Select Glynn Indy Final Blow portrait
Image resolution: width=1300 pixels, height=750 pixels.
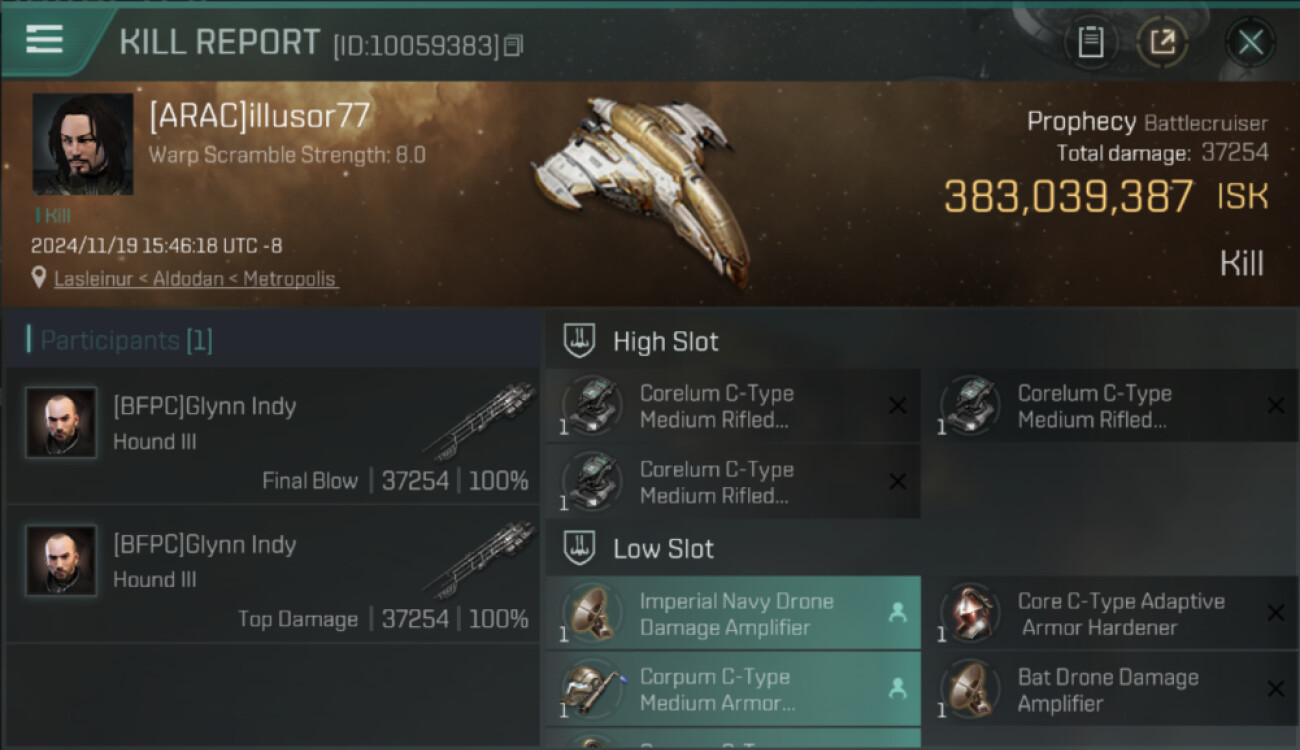coord(61,423)
